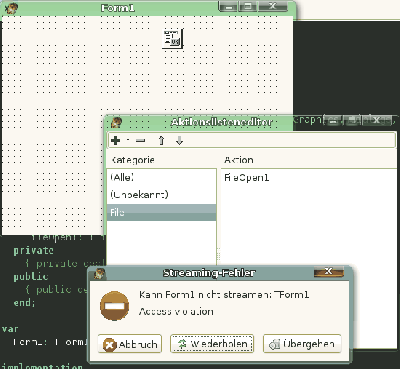Click the 'Access violation' message text
This screenshot has width=400, height=369.
(x=176, y=312)
